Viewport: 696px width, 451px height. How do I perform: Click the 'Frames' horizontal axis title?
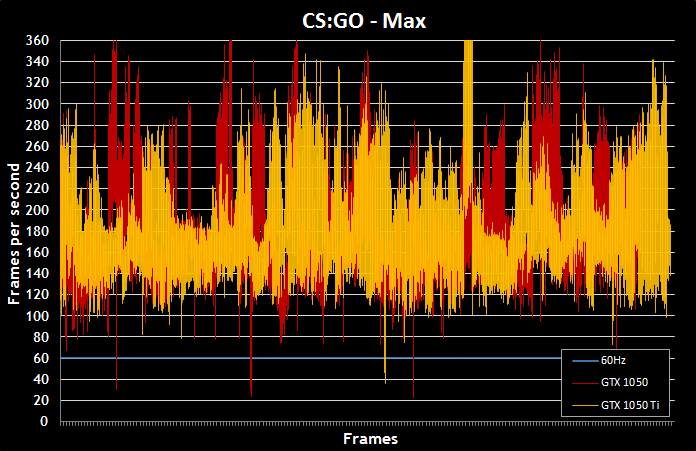(x=370, y=439)
